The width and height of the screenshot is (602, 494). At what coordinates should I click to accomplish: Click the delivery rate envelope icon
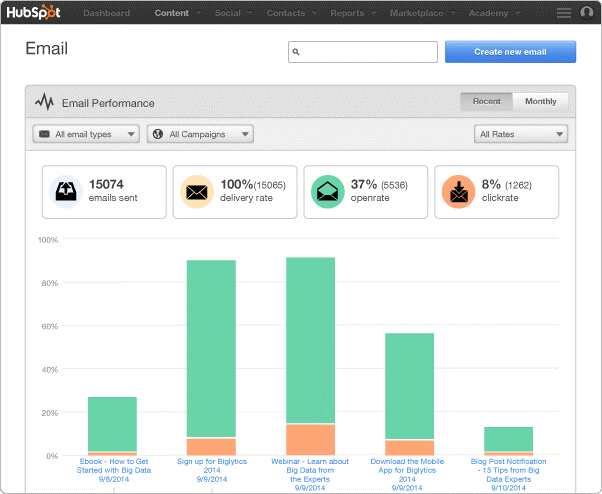(197, 192)
